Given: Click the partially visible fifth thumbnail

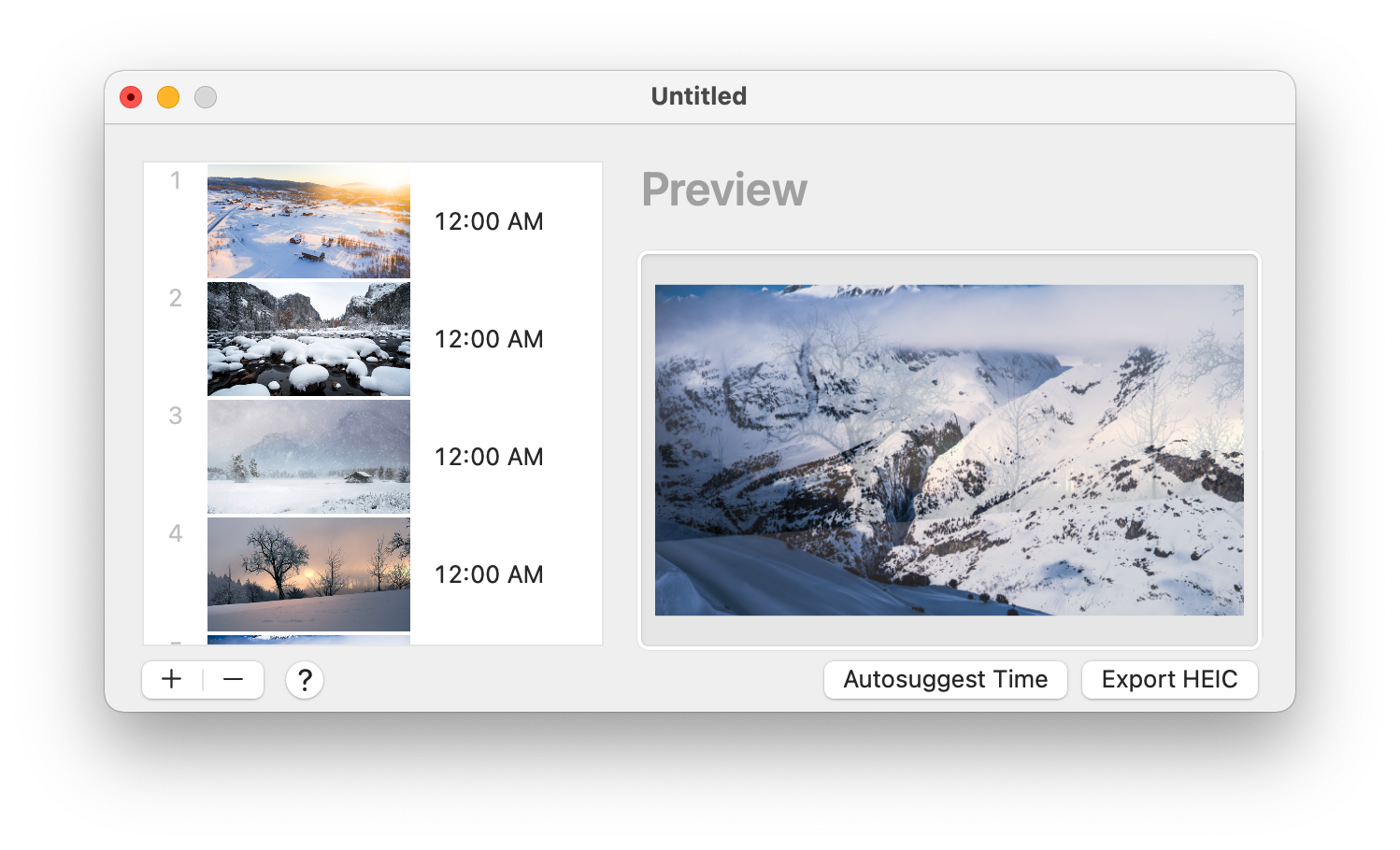Looking at the screenshot, I should click(x=308, y=640).
